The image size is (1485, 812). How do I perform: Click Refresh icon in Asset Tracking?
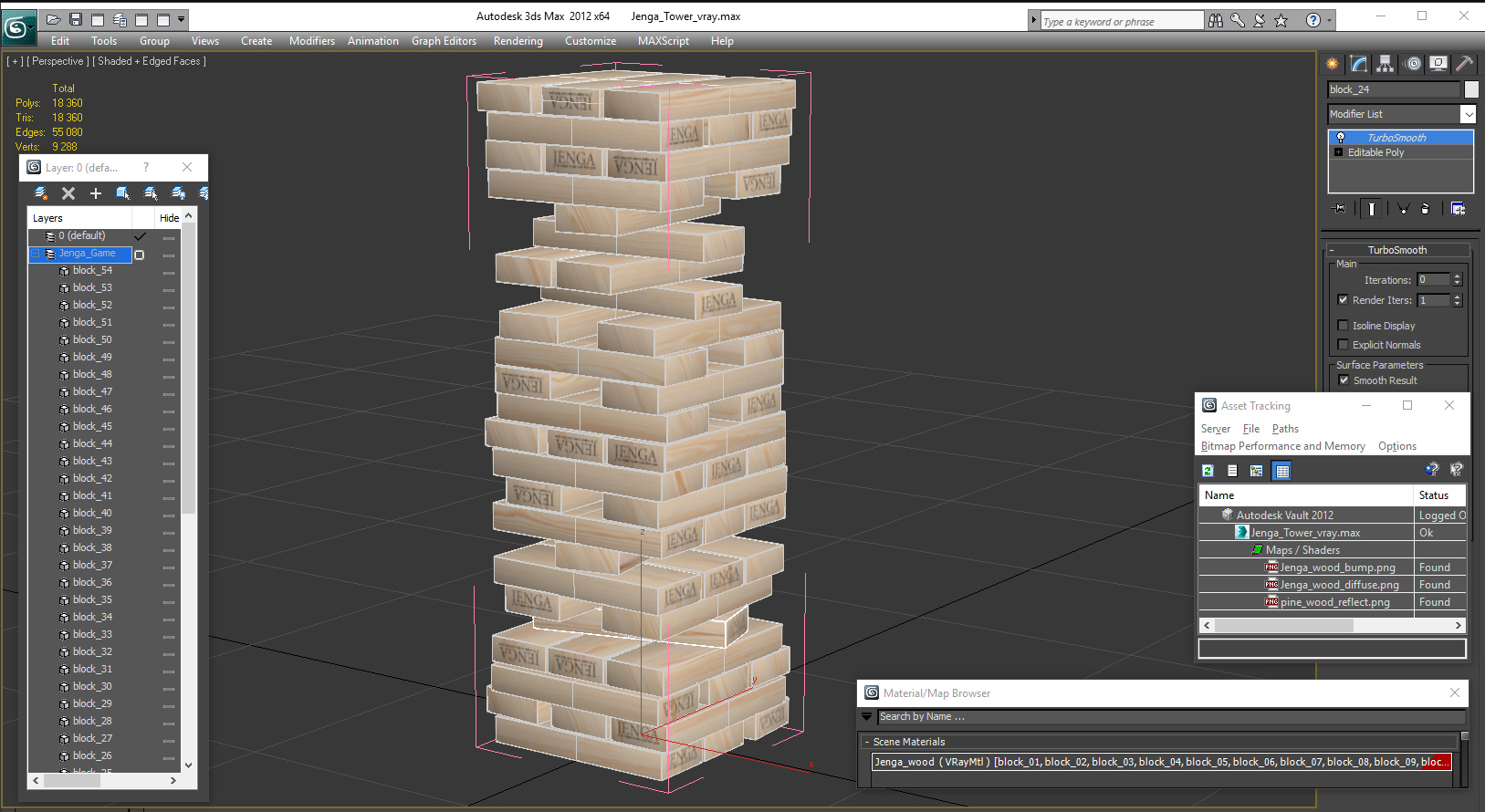click(1208, 471)
